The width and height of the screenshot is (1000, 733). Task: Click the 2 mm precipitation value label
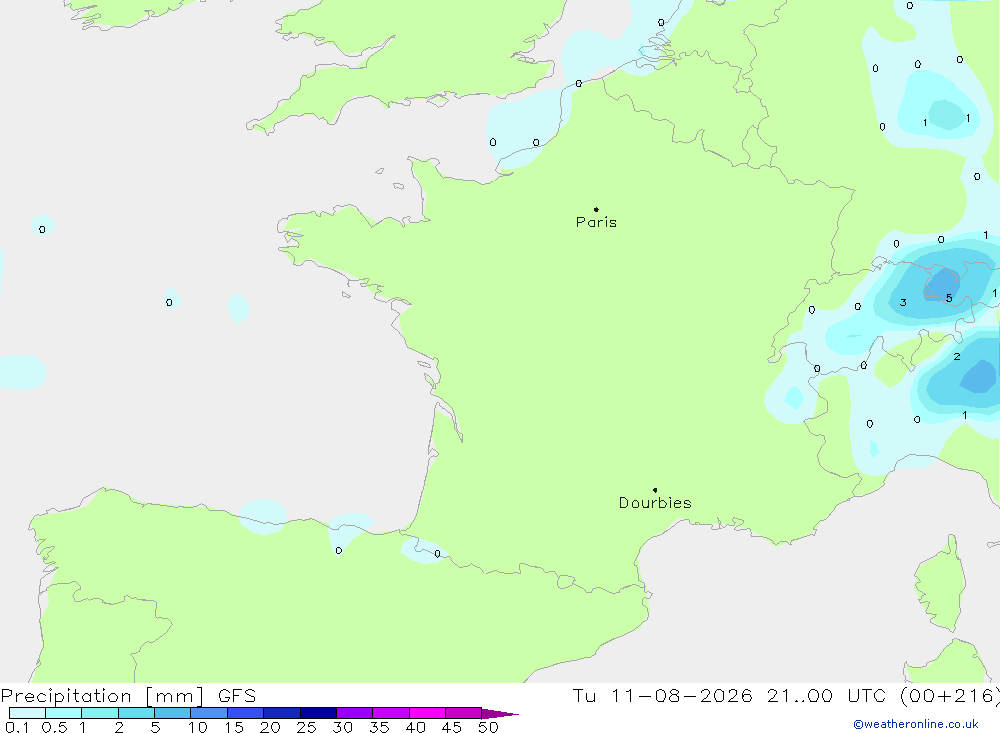pos(957,357)
